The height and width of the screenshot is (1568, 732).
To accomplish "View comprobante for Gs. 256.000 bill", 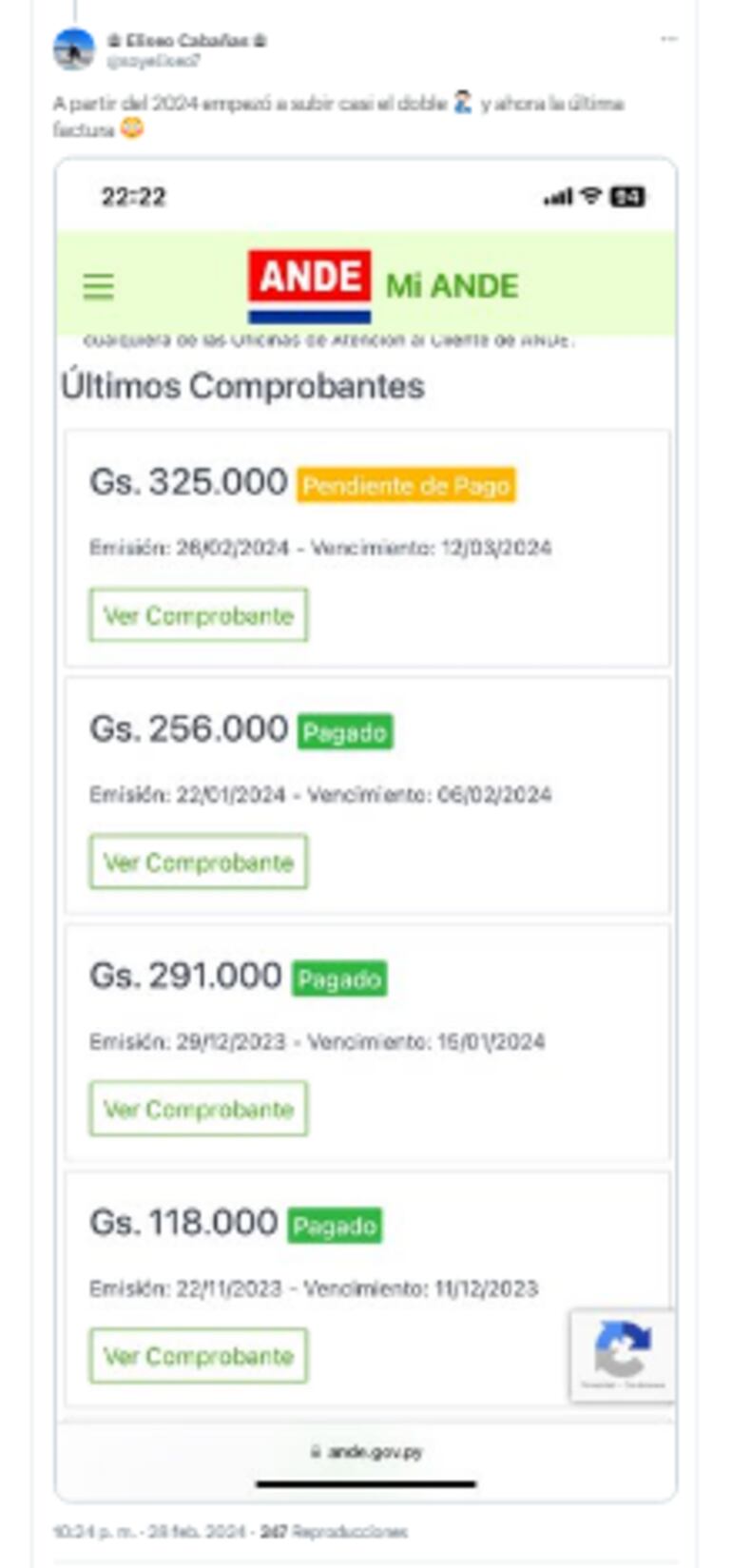I will click(x=199, y=861).
